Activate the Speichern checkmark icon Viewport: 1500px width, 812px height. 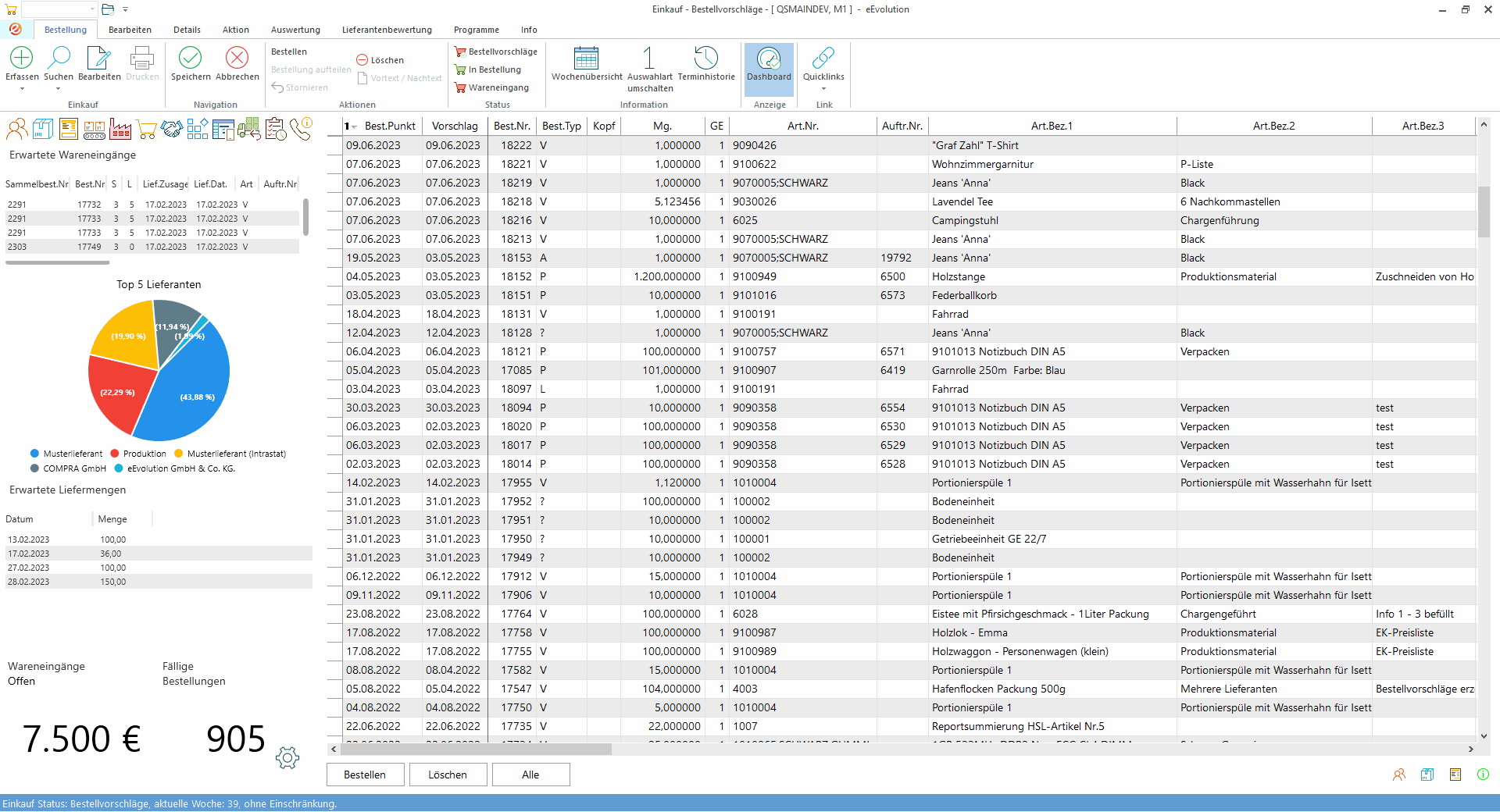click(190, 59)
